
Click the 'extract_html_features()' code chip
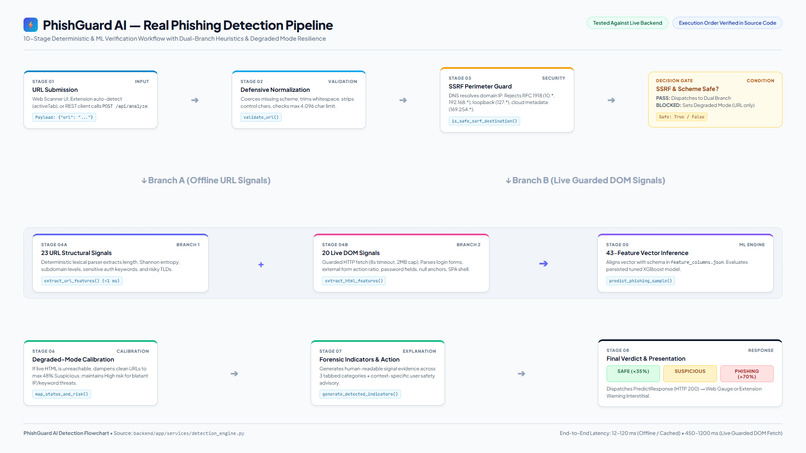click(x=354, y=281)
